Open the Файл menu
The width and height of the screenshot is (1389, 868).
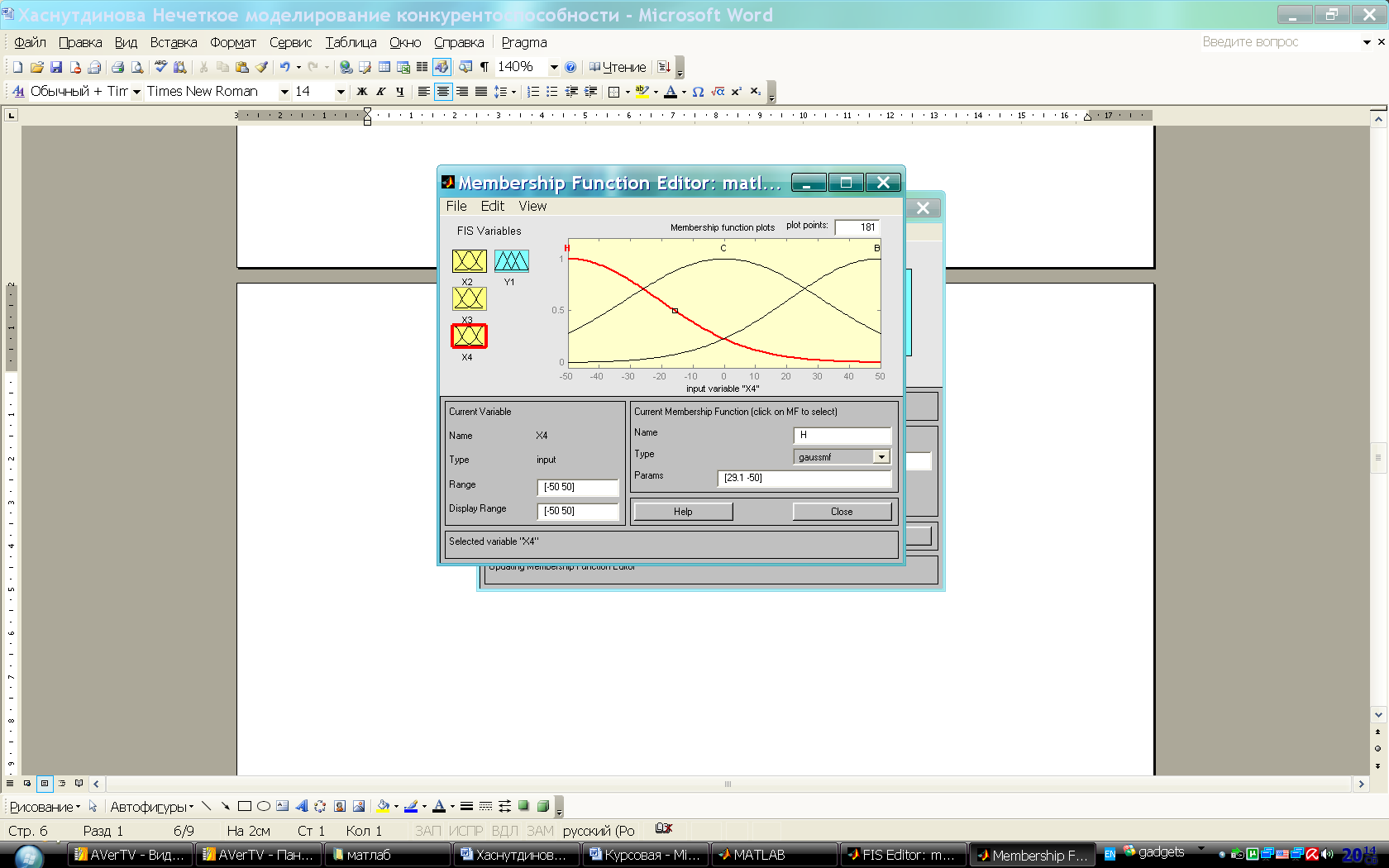[30, 42]
